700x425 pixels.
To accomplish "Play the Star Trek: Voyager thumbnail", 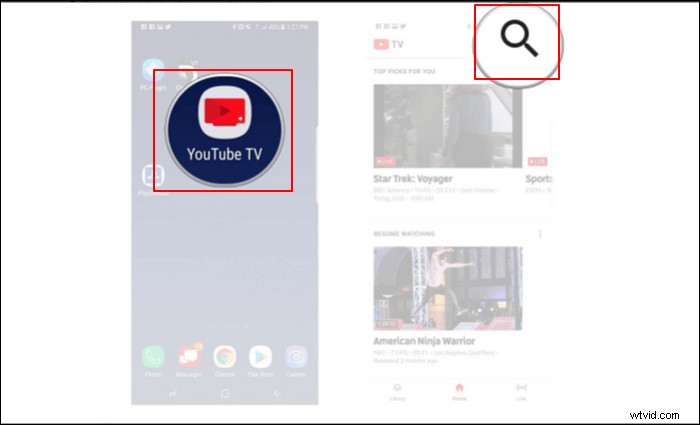I will click(448, 126).
